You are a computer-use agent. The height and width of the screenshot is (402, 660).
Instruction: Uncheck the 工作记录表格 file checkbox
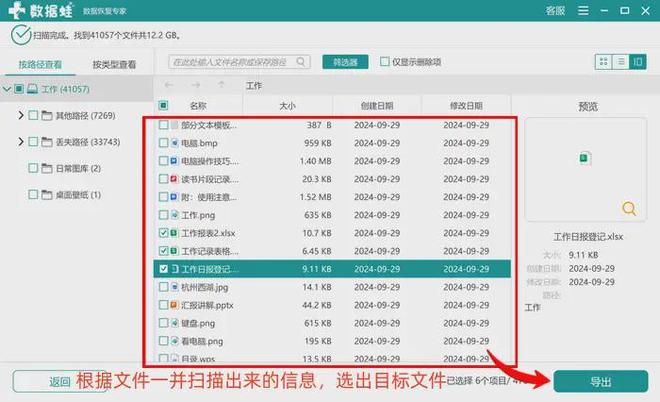click(163, 251)
